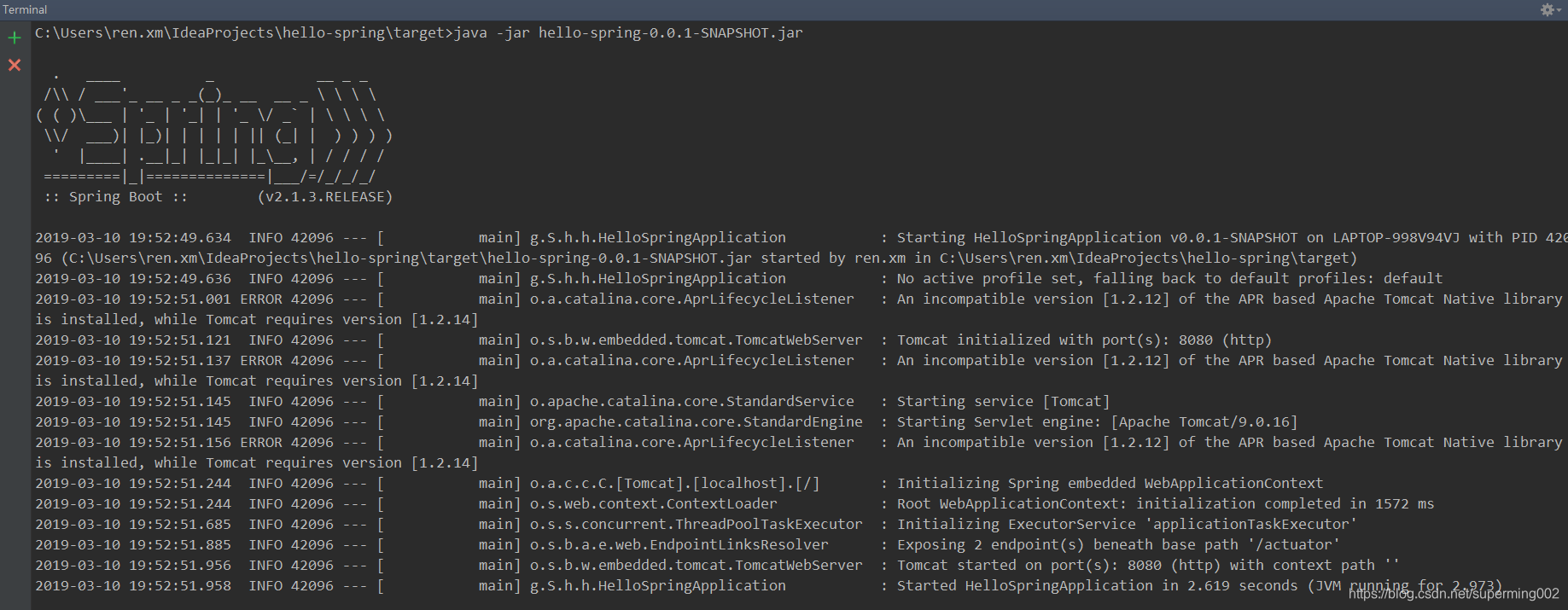1568x610 pixels.
Task: Click the timestamp '2019-03-10 19:52:51.685'
Action: (x=133, y=525)
